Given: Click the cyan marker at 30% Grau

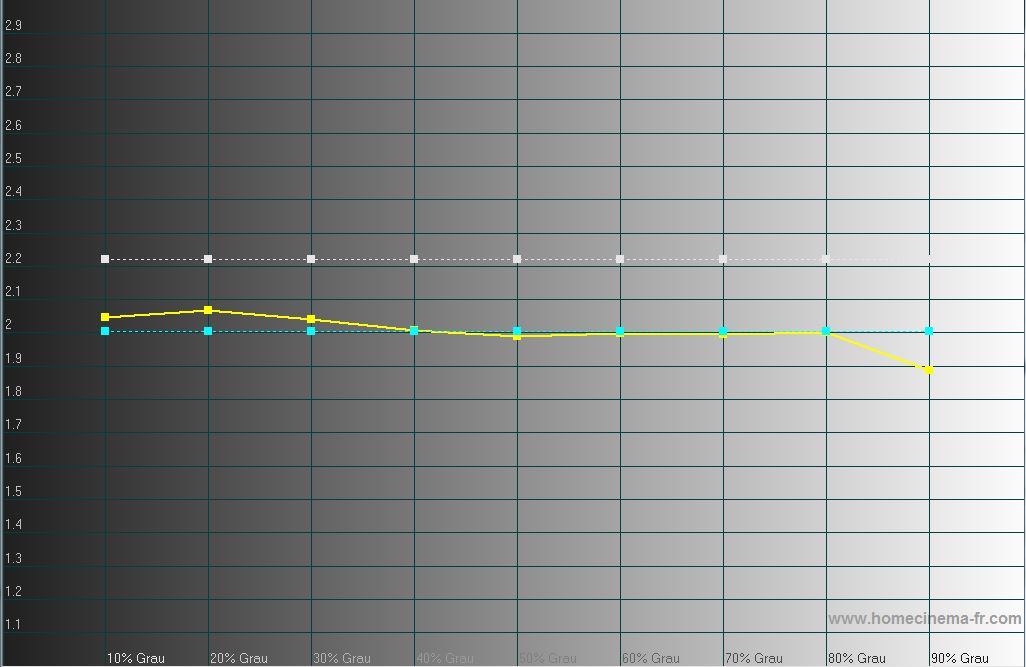Looking at the screenshot, I should pos(311,331).
